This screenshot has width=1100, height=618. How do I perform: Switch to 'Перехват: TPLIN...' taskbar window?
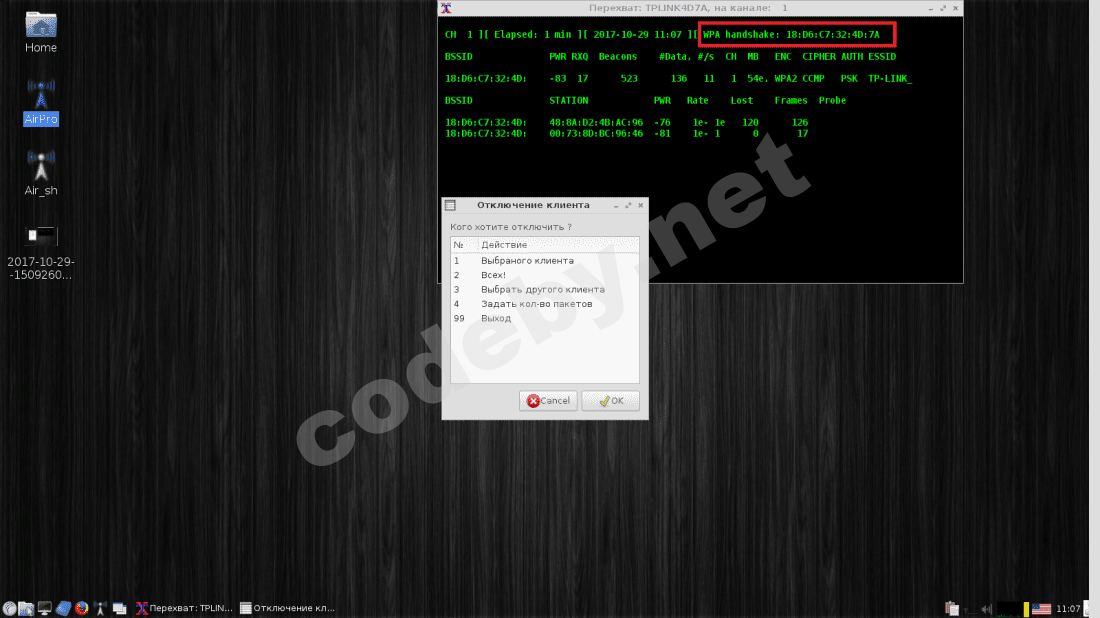point(184,608)
